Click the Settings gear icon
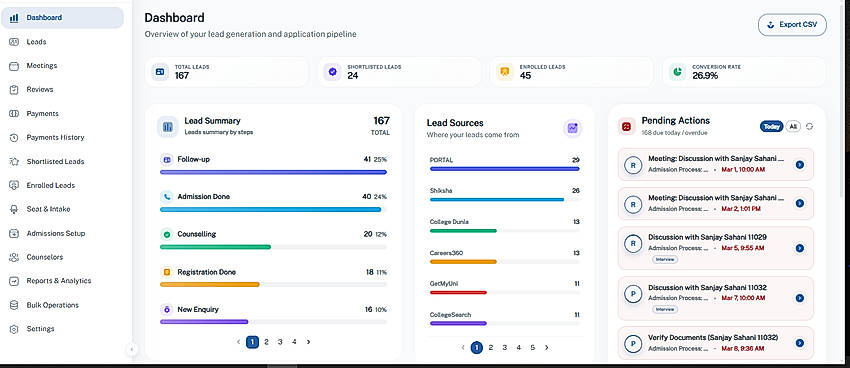Screen dimensions: 850x368 tap(15, 329)
